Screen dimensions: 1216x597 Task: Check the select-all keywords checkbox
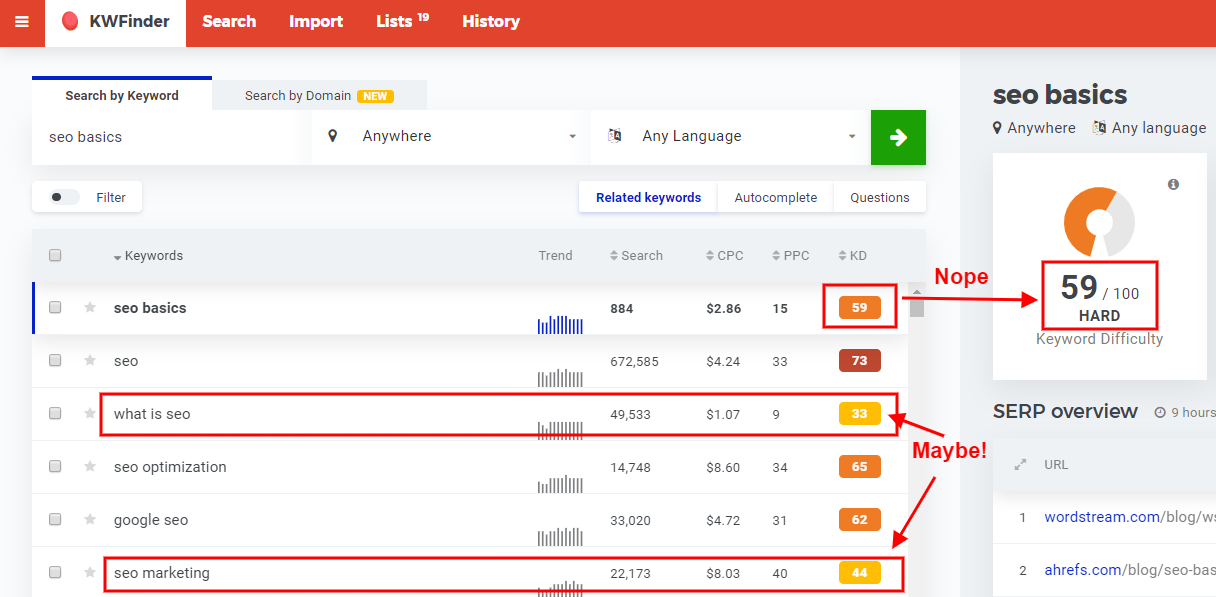(55, 256)
